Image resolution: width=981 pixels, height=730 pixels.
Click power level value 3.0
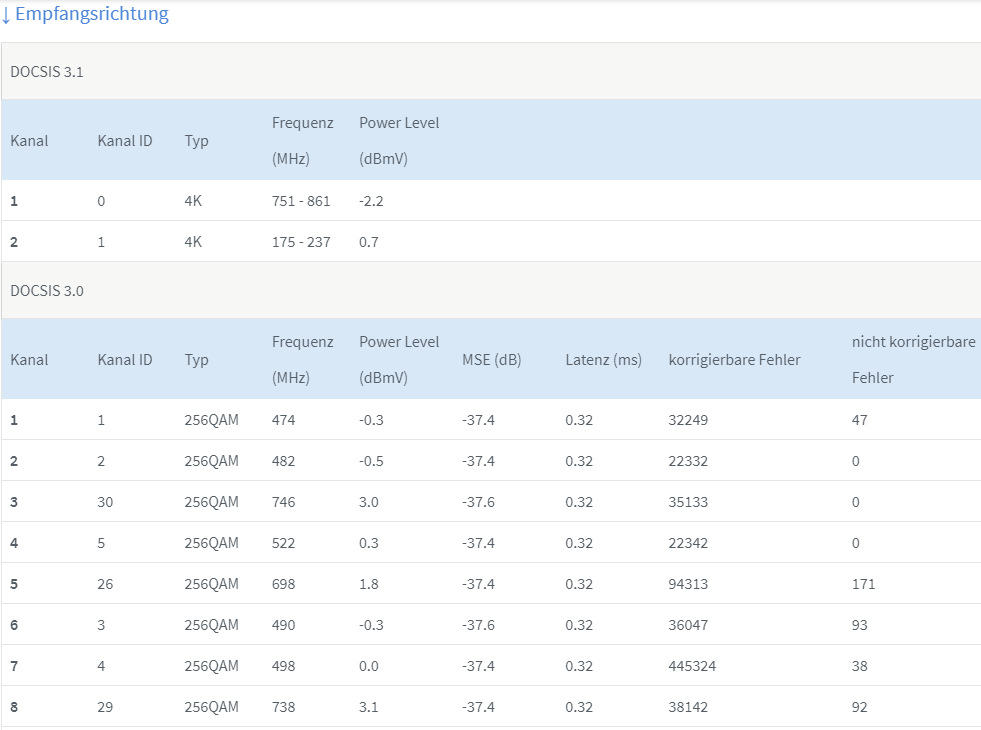pyautogui.click(x=369, y=502)
